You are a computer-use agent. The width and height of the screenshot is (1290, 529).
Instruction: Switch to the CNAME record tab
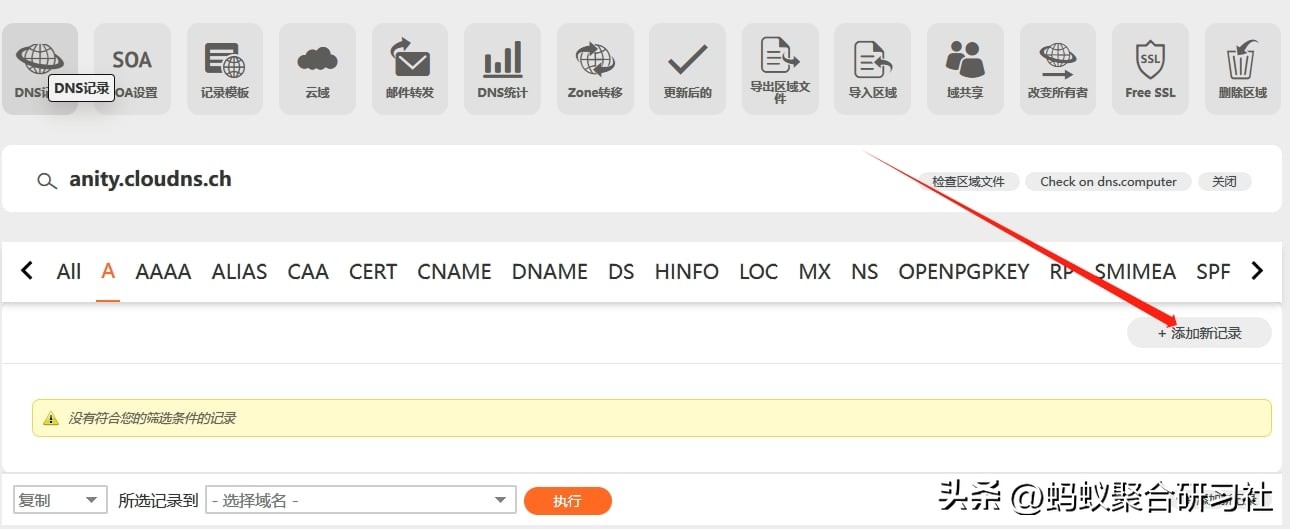pyautogui.click(x=454, y=271)
